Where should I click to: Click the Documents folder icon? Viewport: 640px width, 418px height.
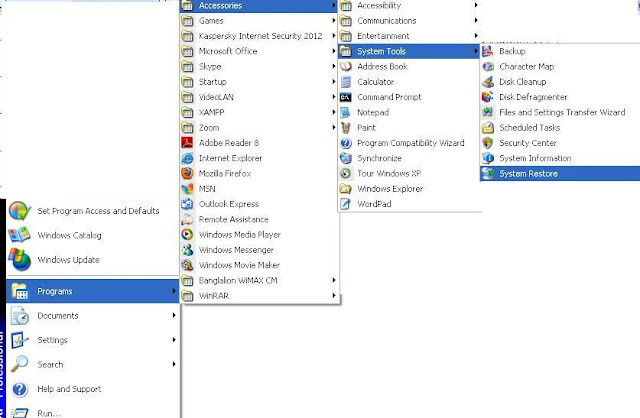(x=19, y=316)
